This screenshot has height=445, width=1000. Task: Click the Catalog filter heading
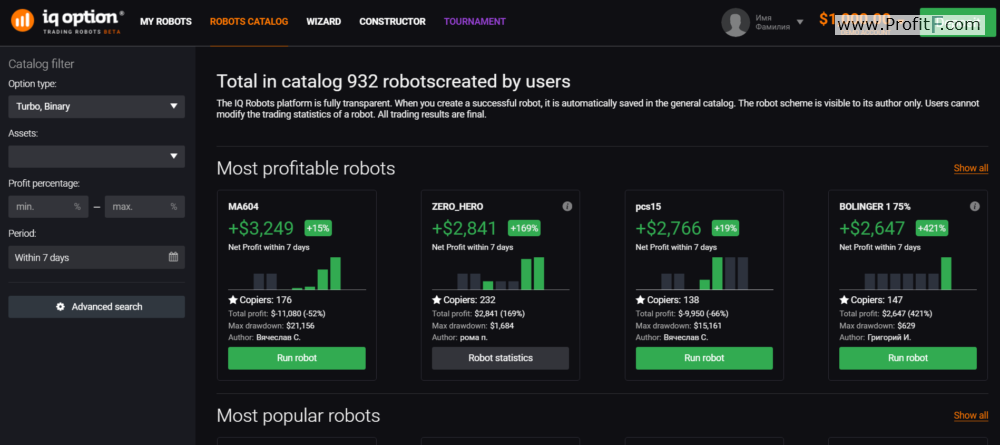click(x=41, y=64)
